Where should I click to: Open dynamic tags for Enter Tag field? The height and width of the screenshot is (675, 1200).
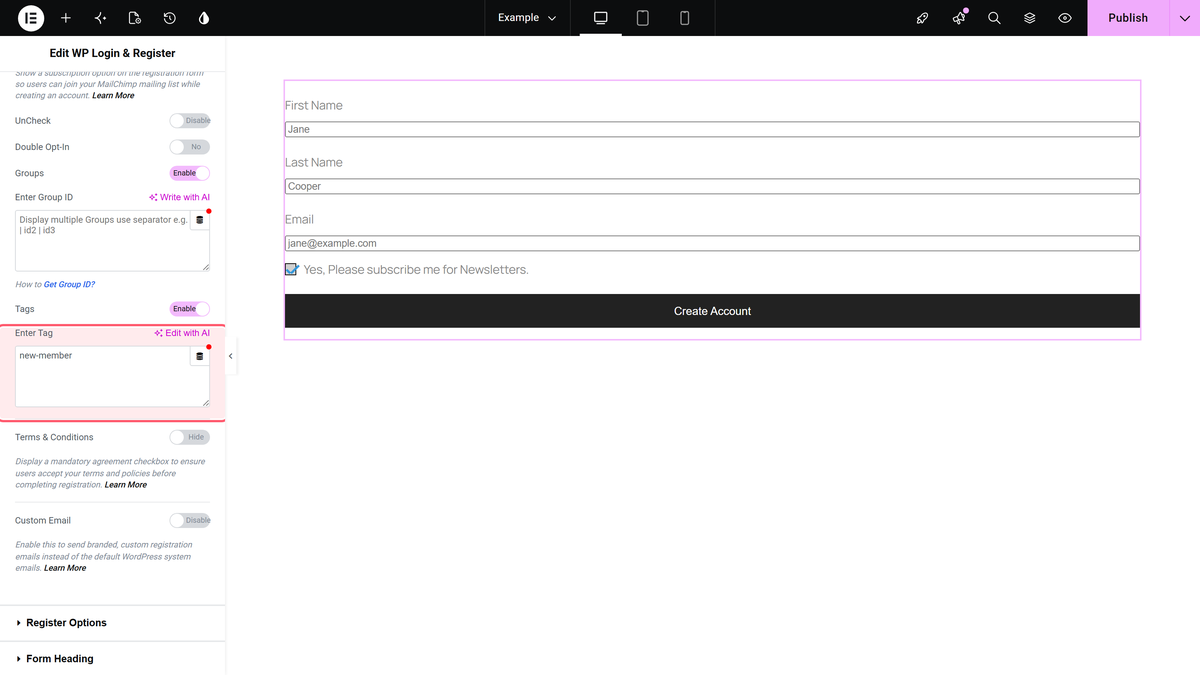pyautogui.click(x=199, y=356)
